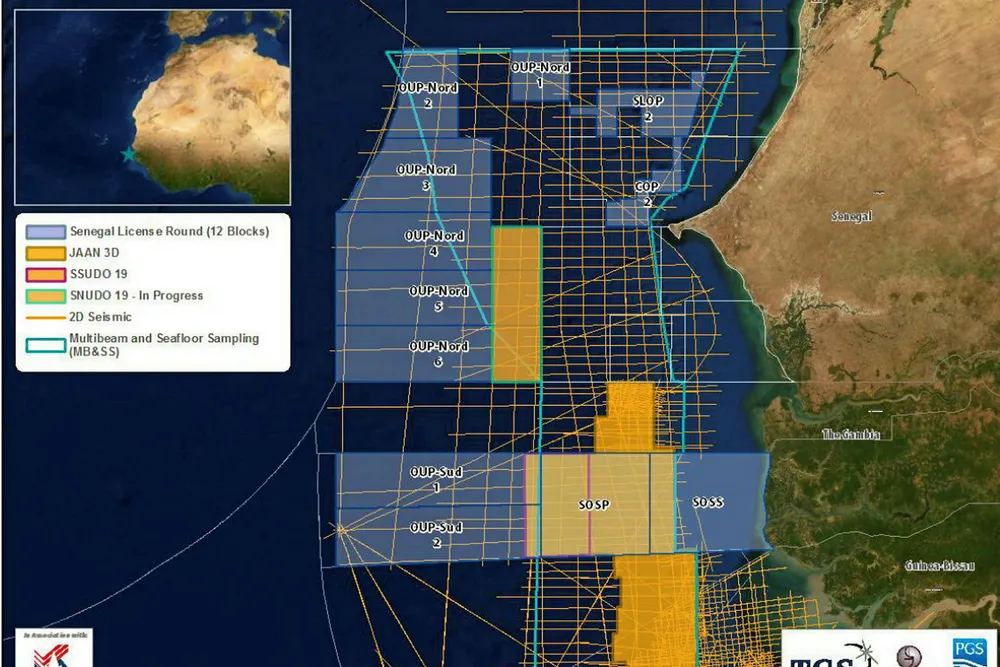The height and width of the screenshot is (667, 1000).
Task: Click the green star marker on inset map
Action: 127,155
